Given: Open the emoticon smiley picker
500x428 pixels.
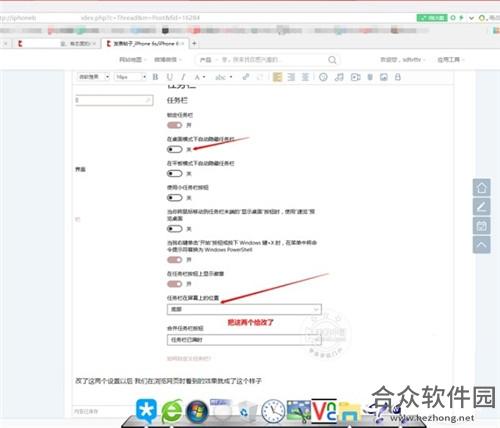Looking at the screenshot, I should [x=323, y=77].
